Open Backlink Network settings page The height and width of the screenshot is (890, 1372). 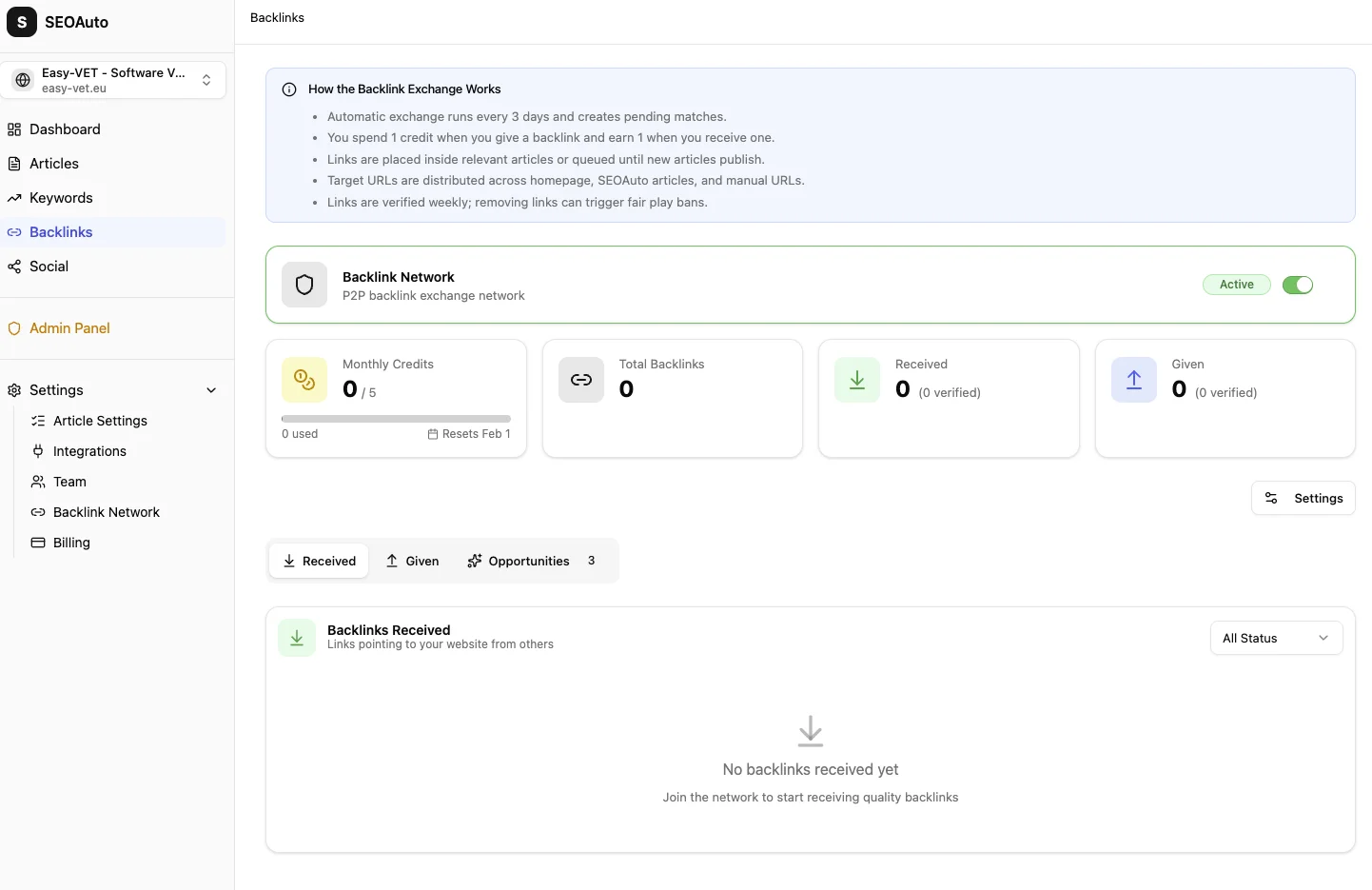106,511
